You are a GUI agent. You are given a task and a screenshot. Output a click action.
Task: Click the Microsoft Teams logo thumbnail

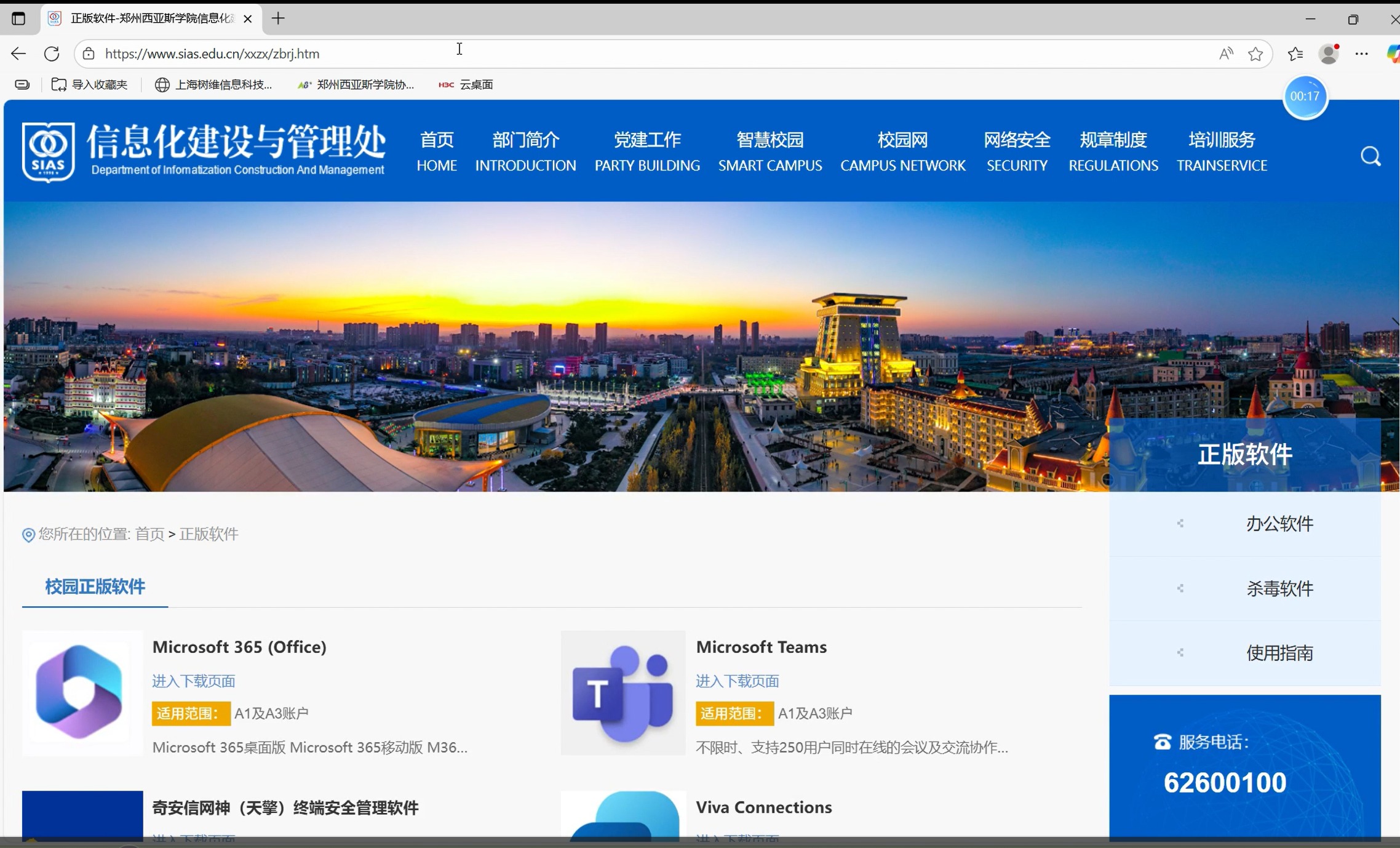tap(622, 693)
